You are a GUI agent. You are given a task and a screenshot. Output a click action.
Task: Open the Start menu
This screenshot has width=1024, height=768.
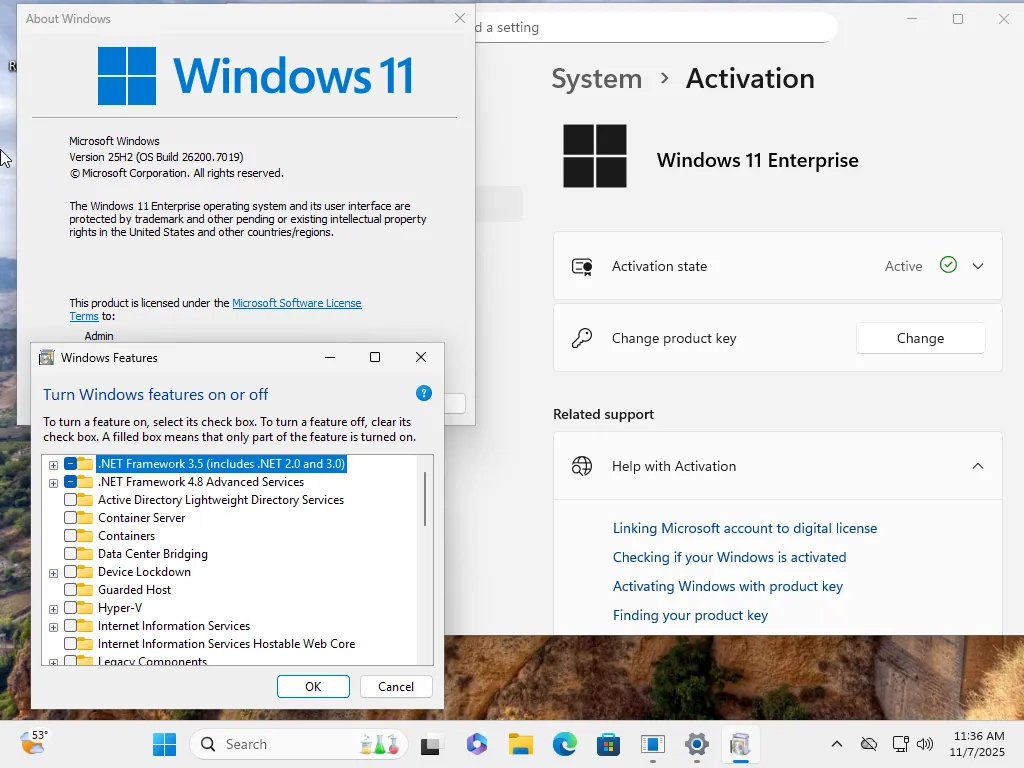coord(164,744)
